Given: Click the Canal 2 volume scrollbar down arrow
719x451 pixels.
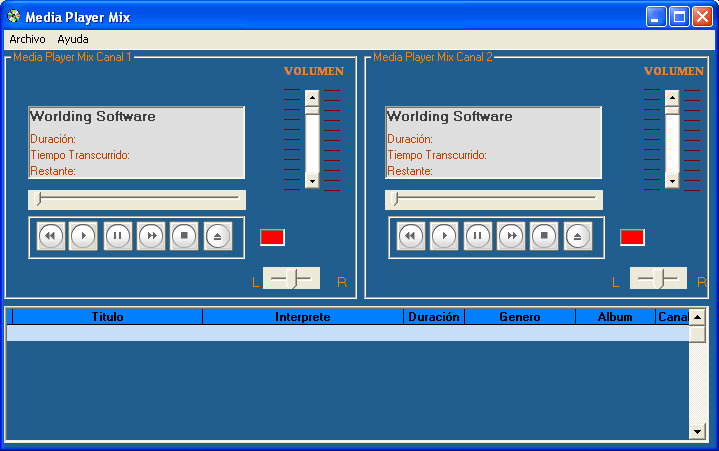Looking at the screenshot, I should 672,181.
